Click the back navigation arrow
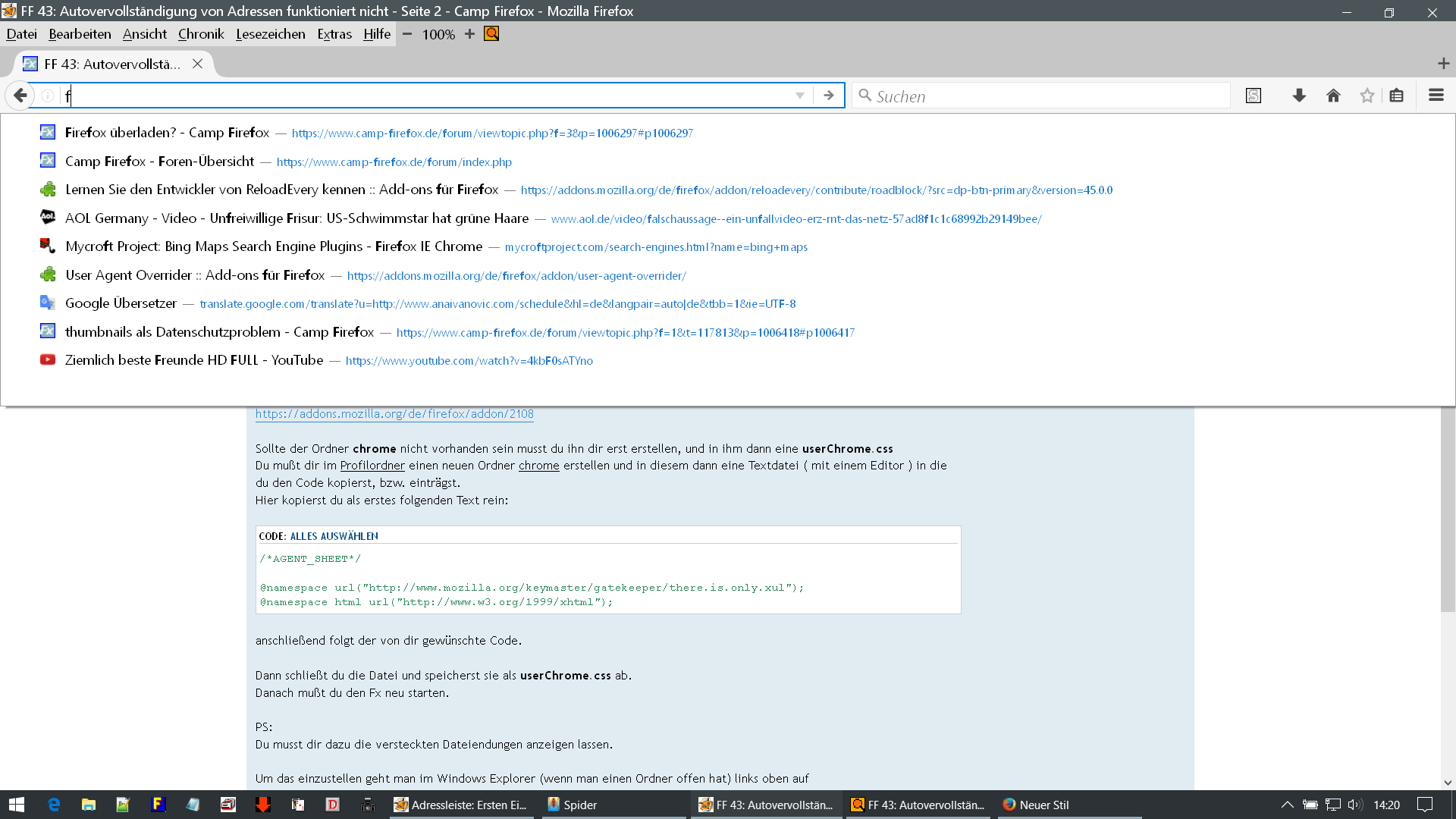This screenshot has width=1456, height=819. pyautogui.click(x=20, y=96)
